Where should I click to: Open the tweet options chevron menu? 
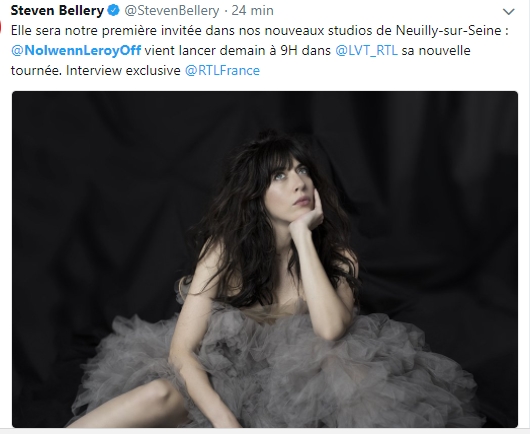click(x=508, y=12)
